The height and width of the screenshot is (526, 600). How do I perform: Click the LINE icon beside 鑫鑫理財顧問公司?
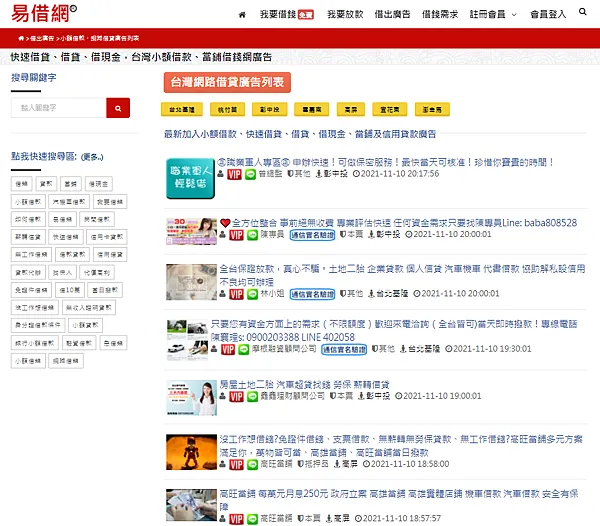tap(252, 397)
